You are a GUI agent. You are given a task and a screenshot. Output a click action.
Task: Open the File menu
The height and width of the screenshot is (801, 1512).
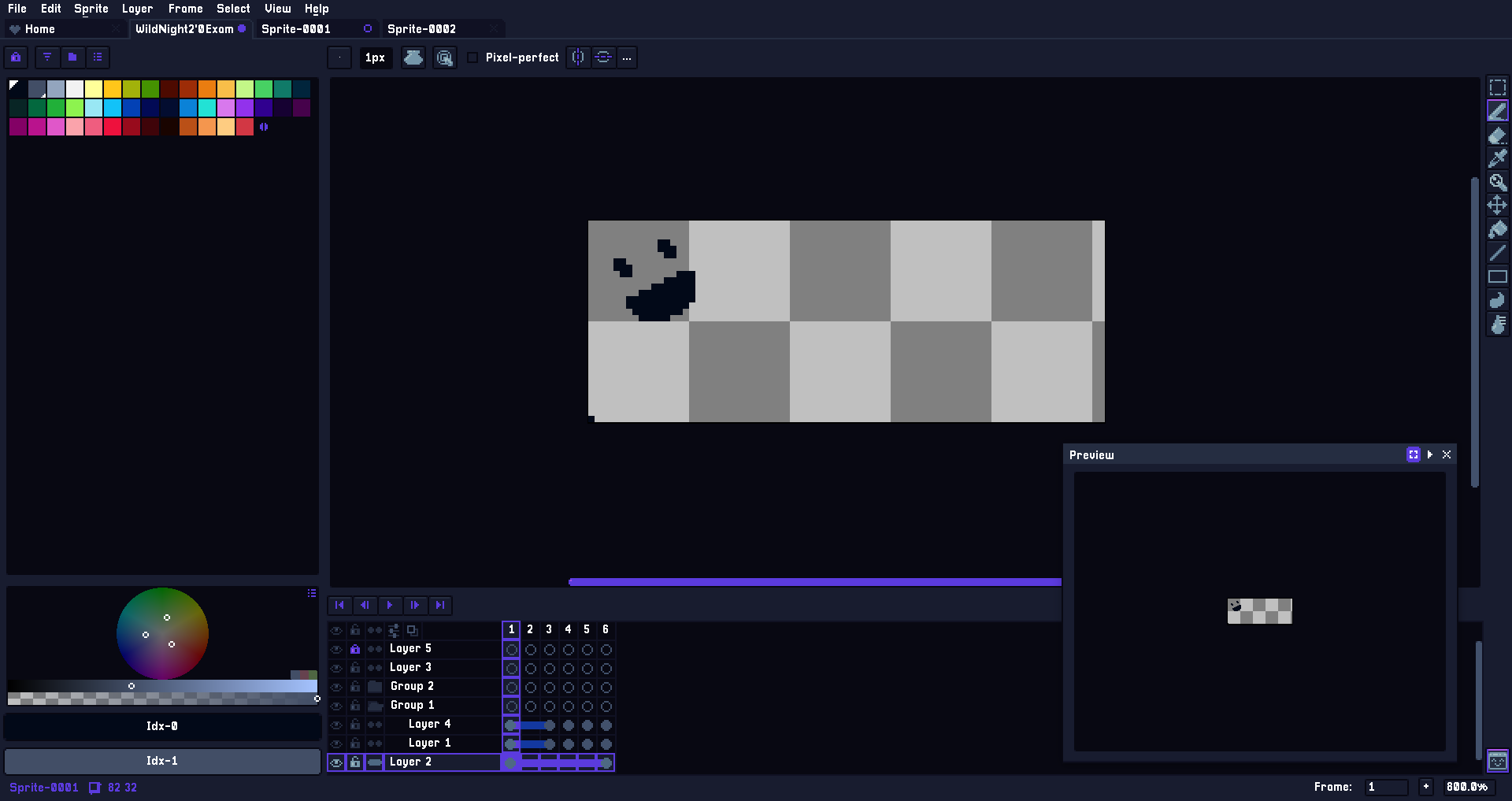pos(17,9)
